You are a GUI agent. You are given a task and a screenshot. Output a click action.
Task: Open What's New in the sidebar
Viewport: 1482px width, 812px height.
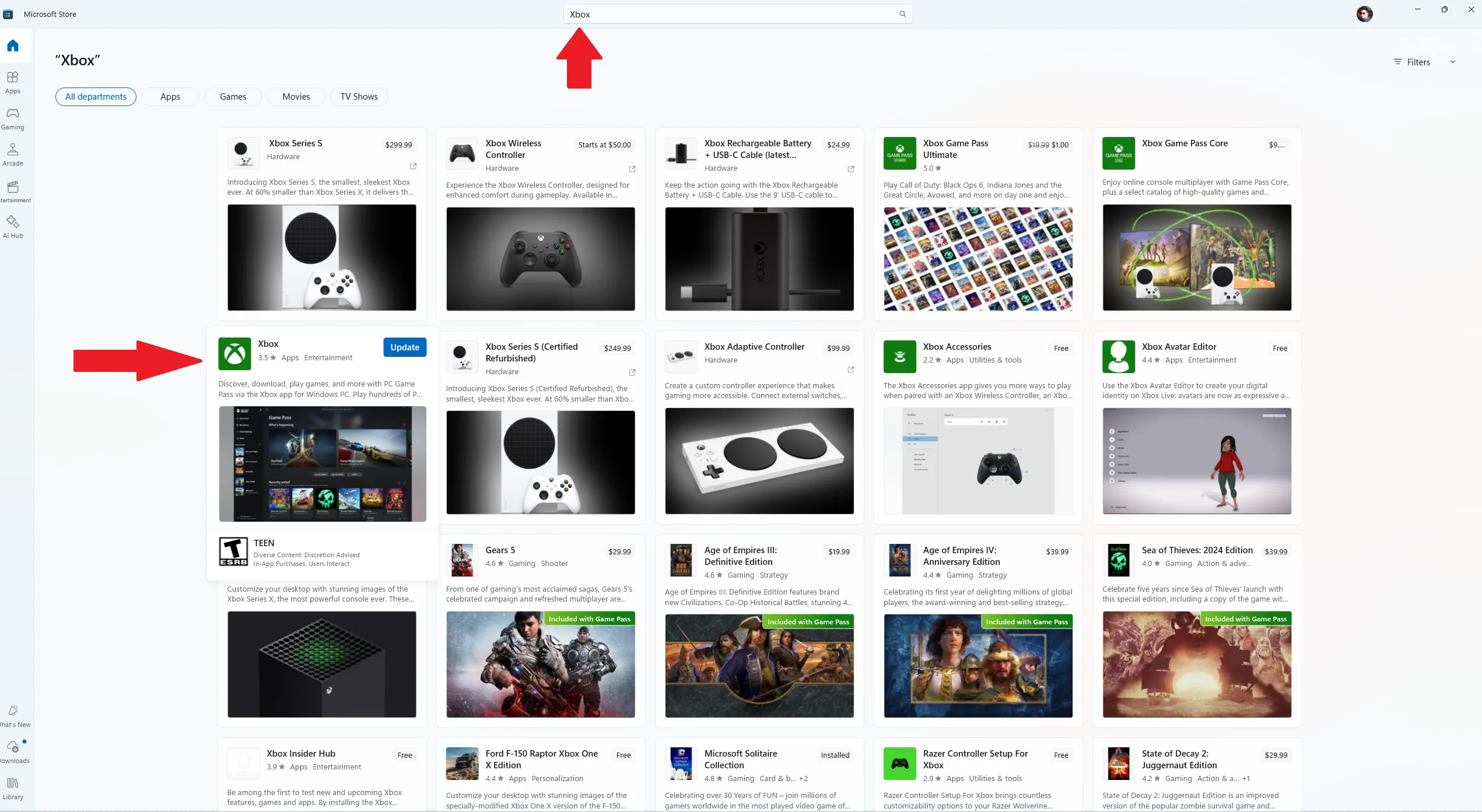13,716
